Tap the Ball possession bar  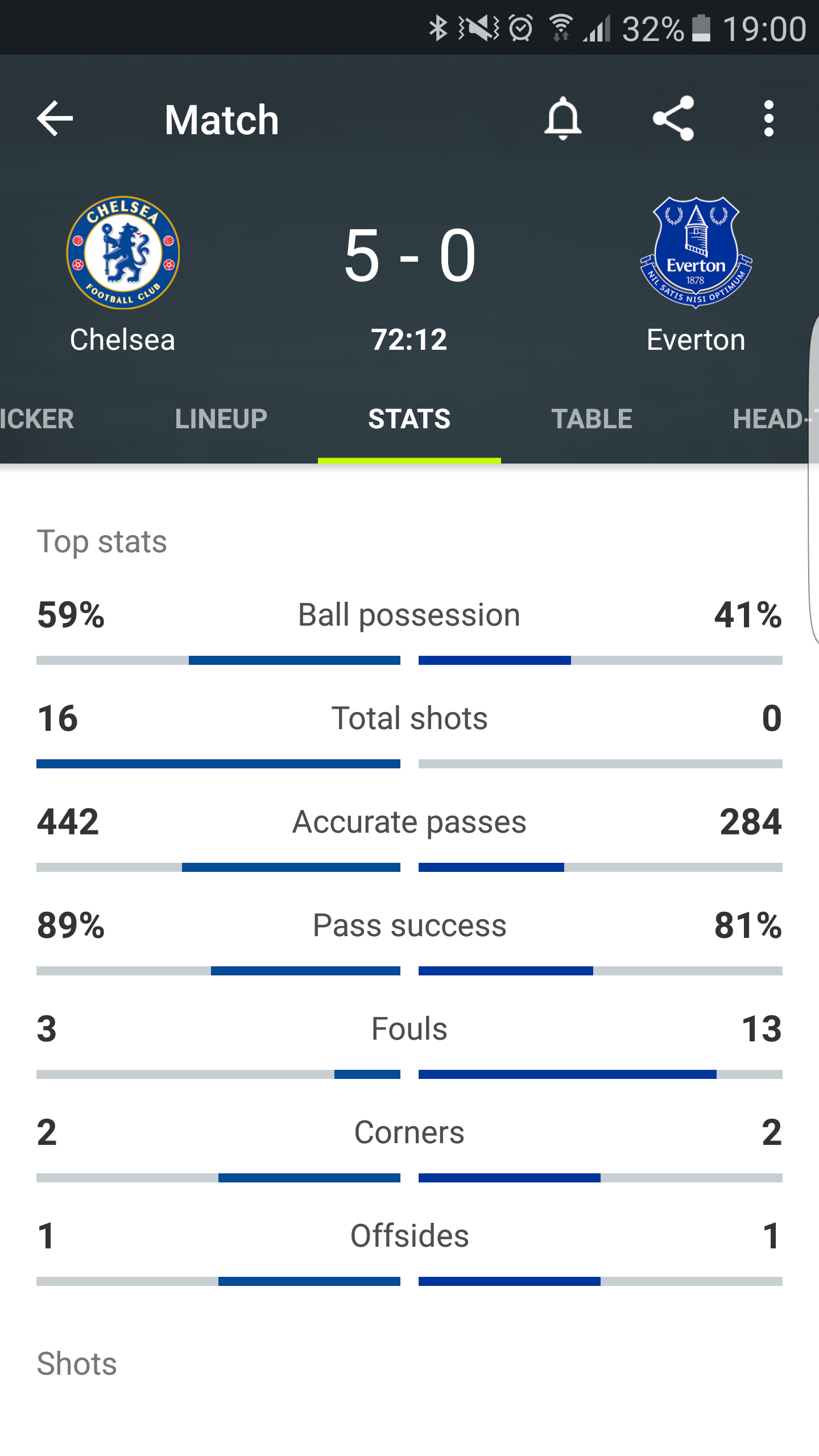coord(409,660)
